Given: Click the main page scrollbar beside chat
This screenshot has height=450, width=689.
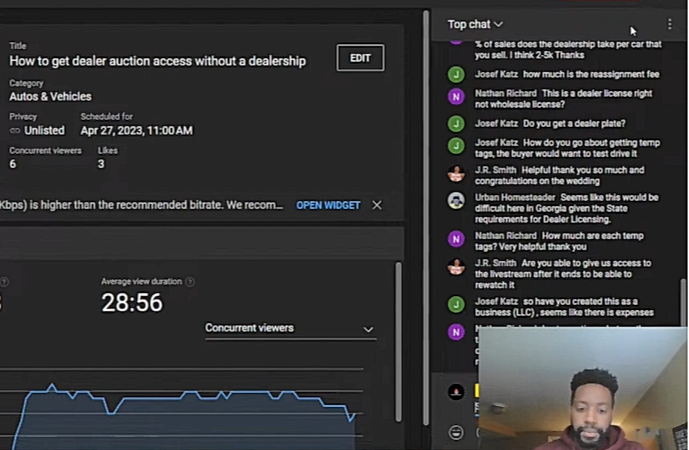Looking at the screenshot, I should [x=425, y=218].
